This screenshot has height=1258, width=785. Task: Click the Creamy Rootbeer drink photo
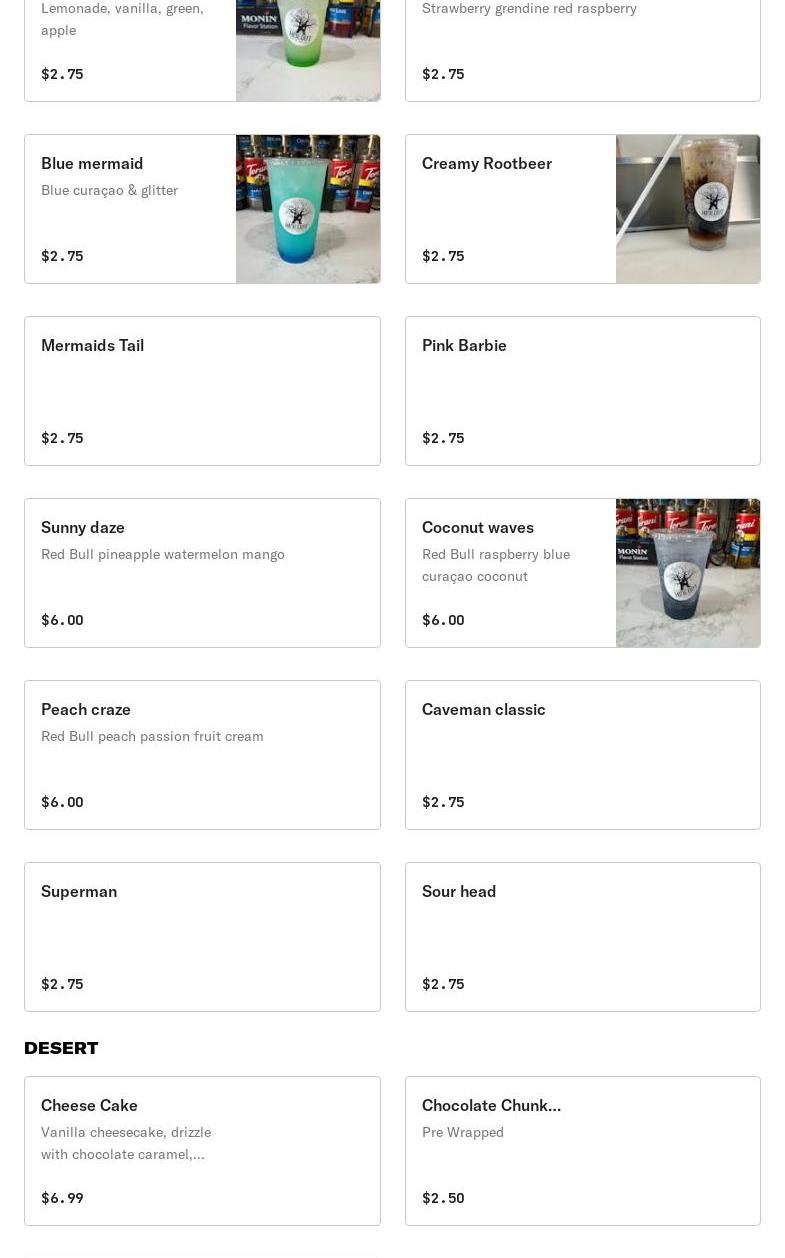pyautogui.click(x=687, y=209)
